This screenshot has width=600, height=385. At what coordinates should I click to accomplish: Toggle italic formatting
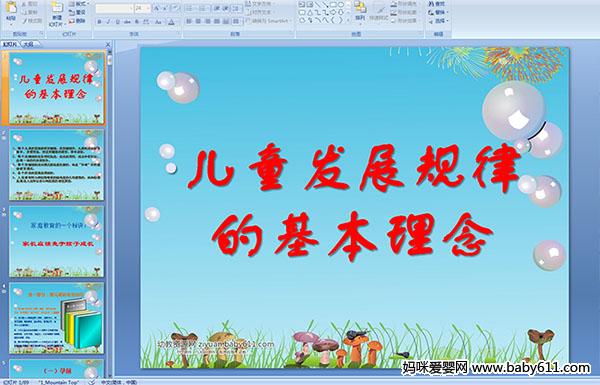point(109,22)
